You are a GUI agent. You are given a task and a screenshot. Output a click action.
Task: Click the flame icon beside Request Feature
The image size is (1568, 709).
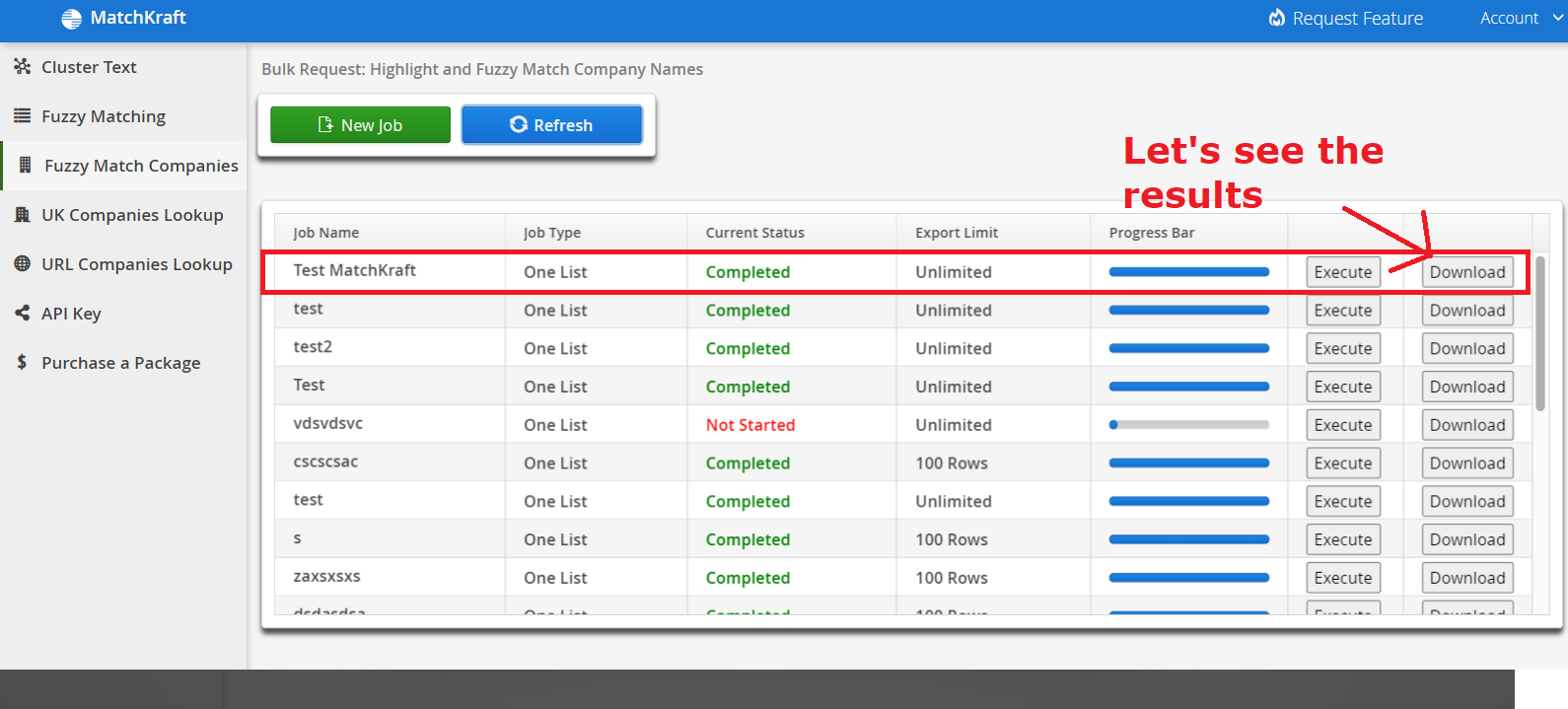(x=1277, y=18)
